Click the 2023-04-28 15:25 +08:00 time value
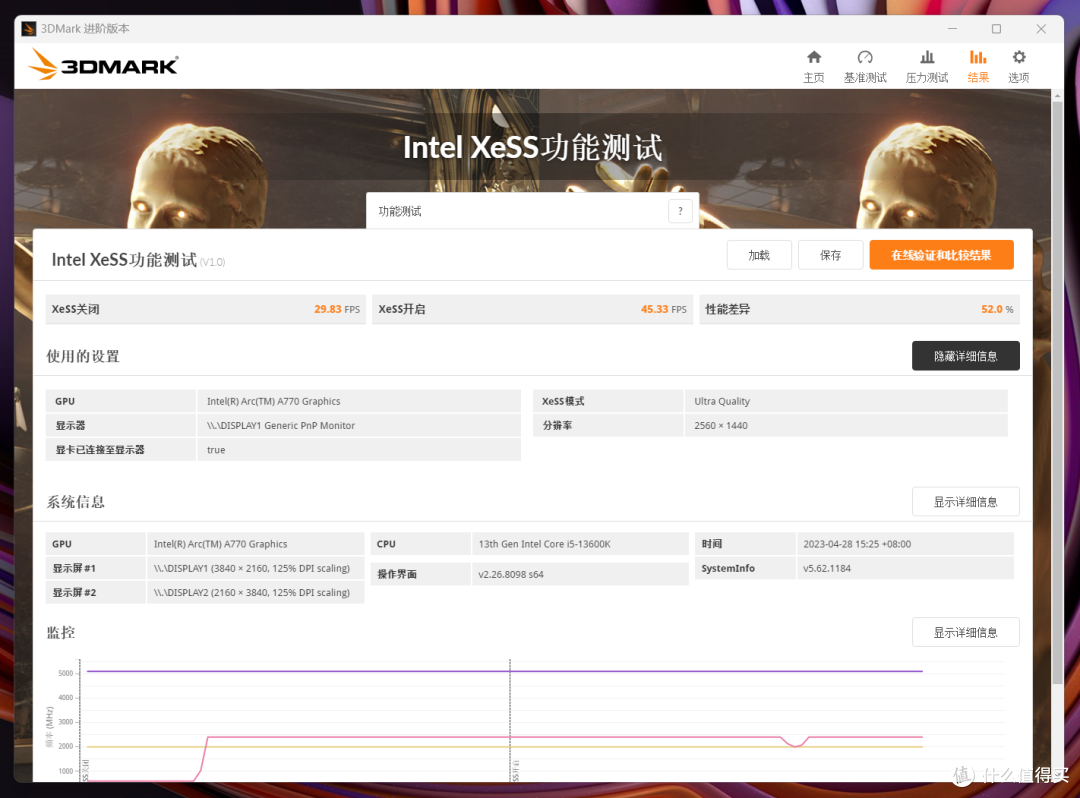This screenshot has height=798, width=1080. click(857, 544)
